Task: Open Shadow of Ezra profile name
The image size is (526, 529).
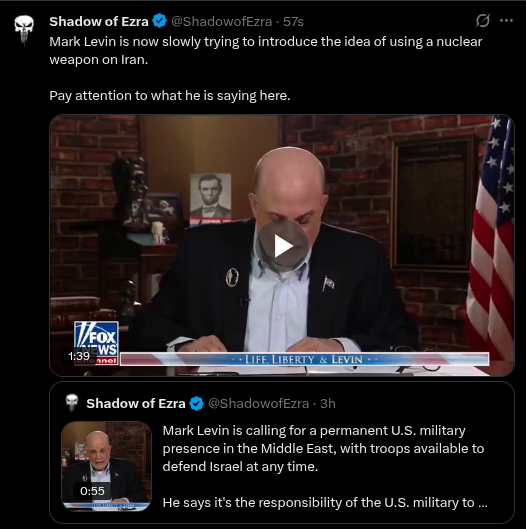Action: (x=99, y=21)
